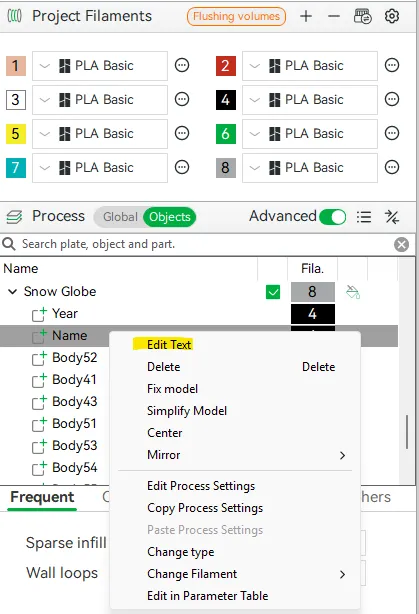Choose Edit in Parameter Table

pyautogui.click(x=235, y=596)
